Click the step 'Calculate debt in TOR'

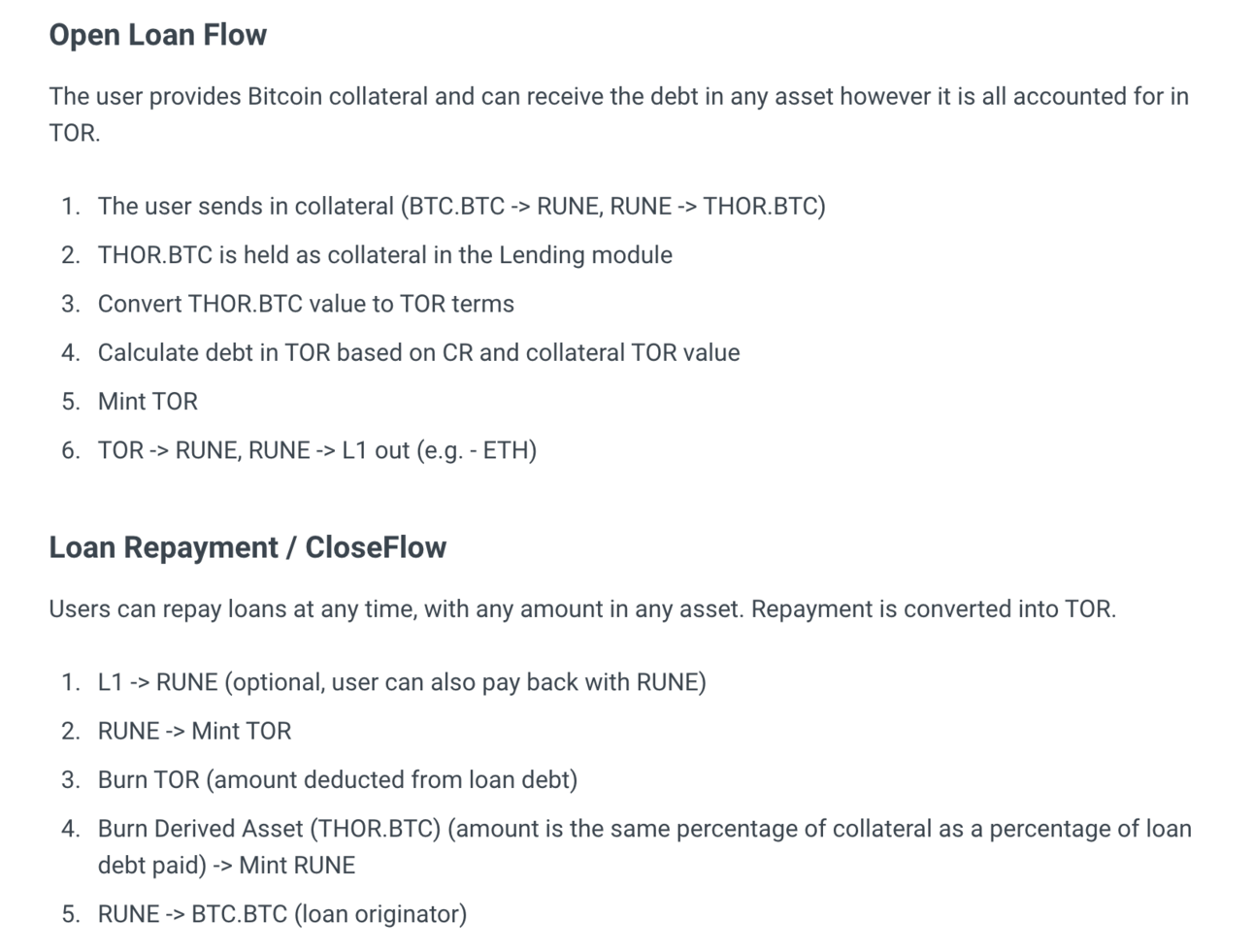point(418,352)
